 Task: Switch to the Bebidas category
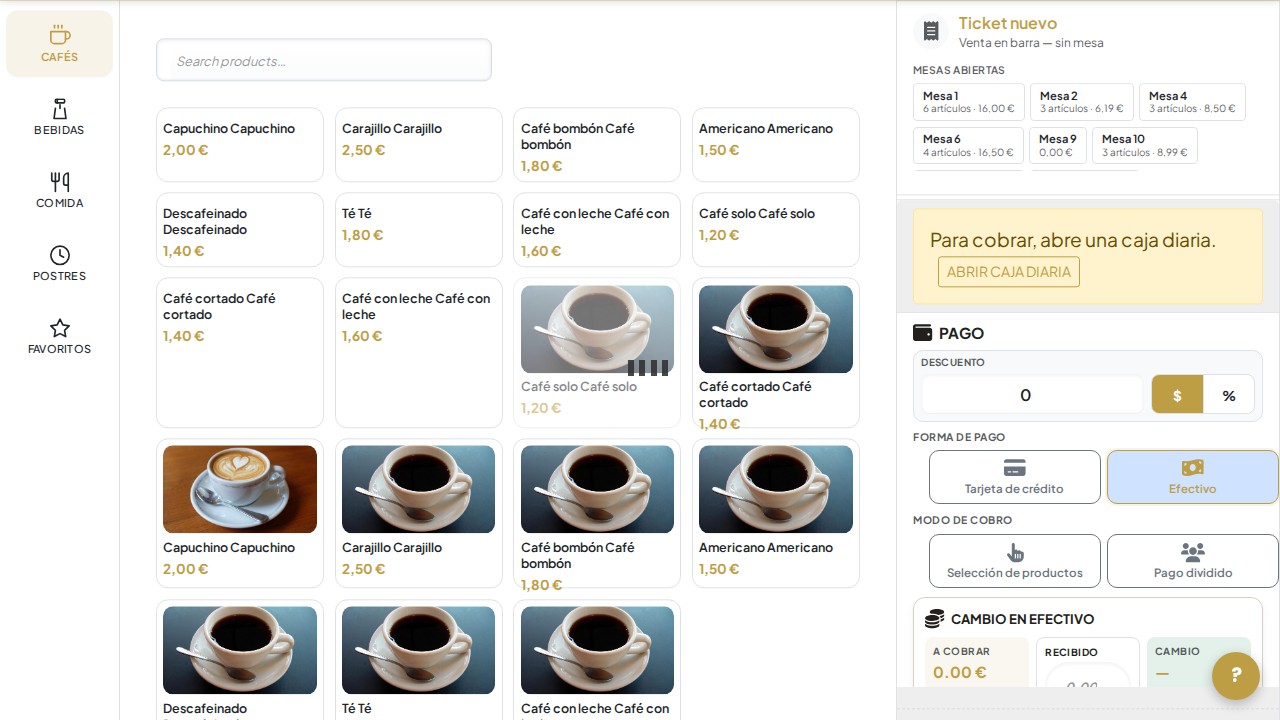pyautogui.click(x=59, y=117)
